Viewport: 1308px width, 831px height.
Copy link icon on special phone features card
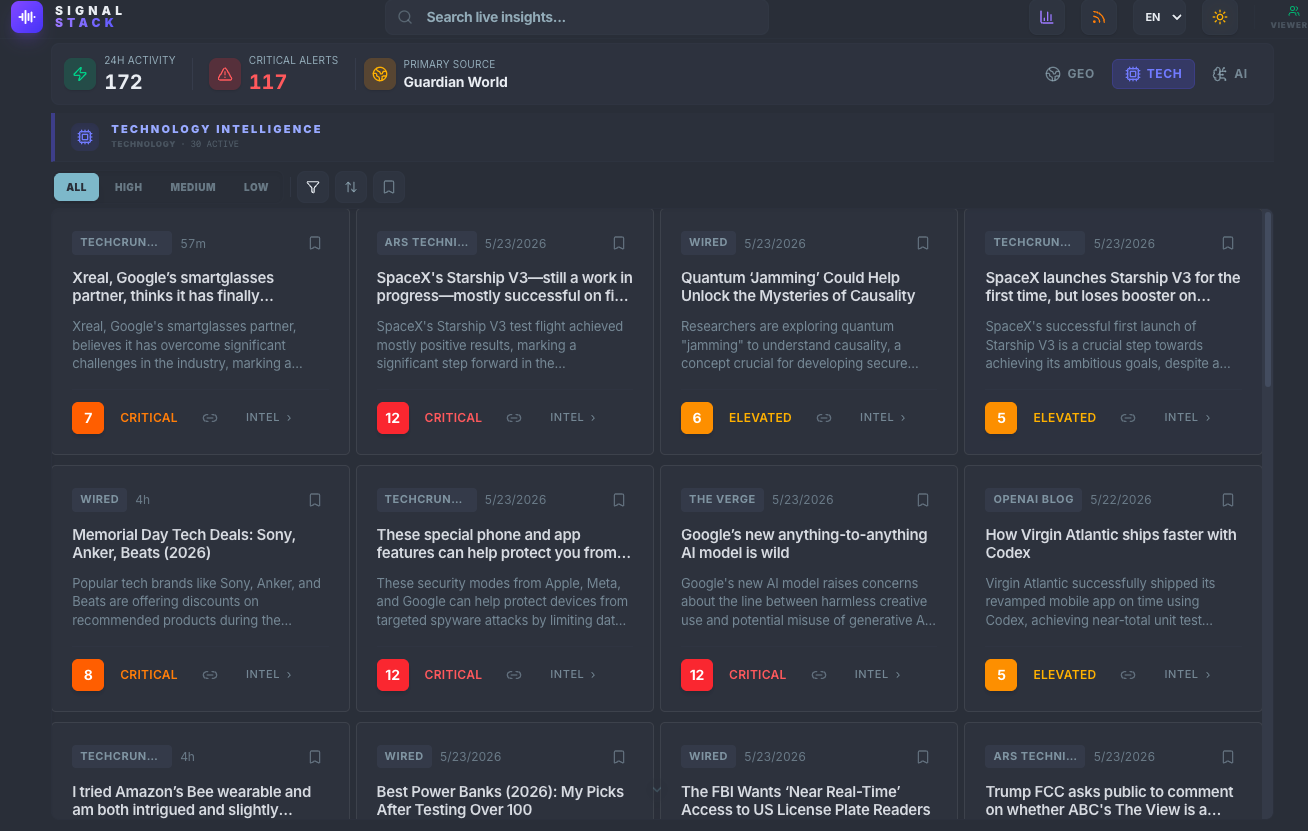514,675
